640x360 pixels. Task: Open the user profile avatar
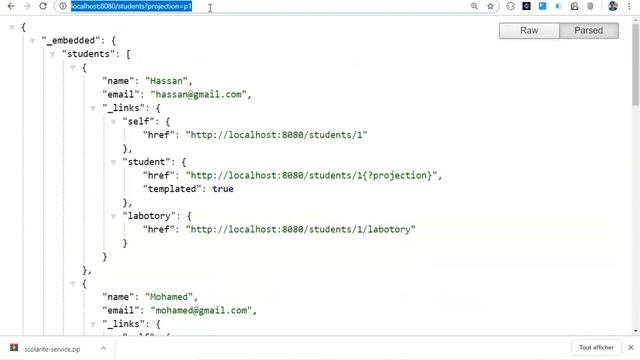tap(613, 6)
